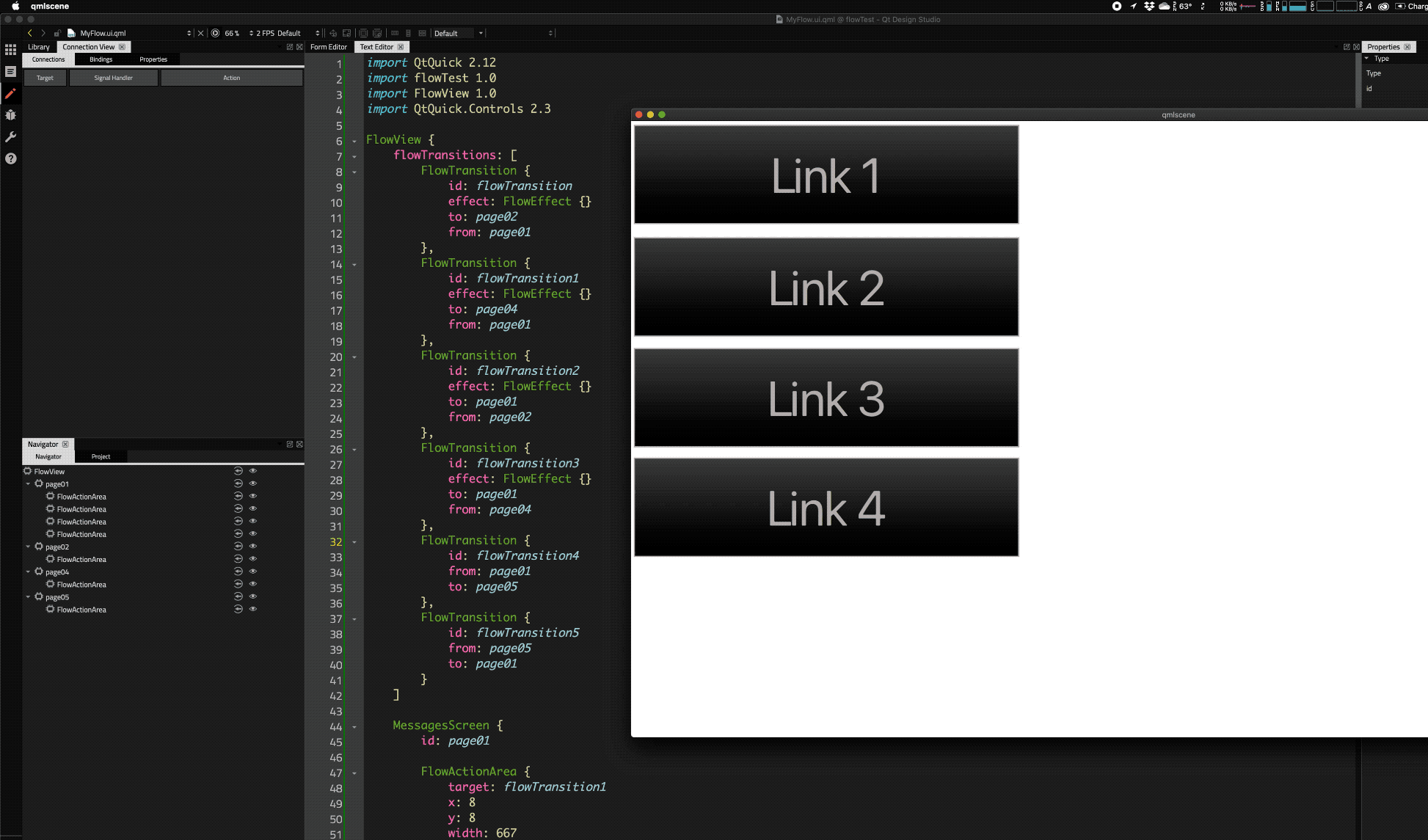Click the Signal Handler column header
The height and width of the screenshot is (840, 1428).
(x=113, y=78)
